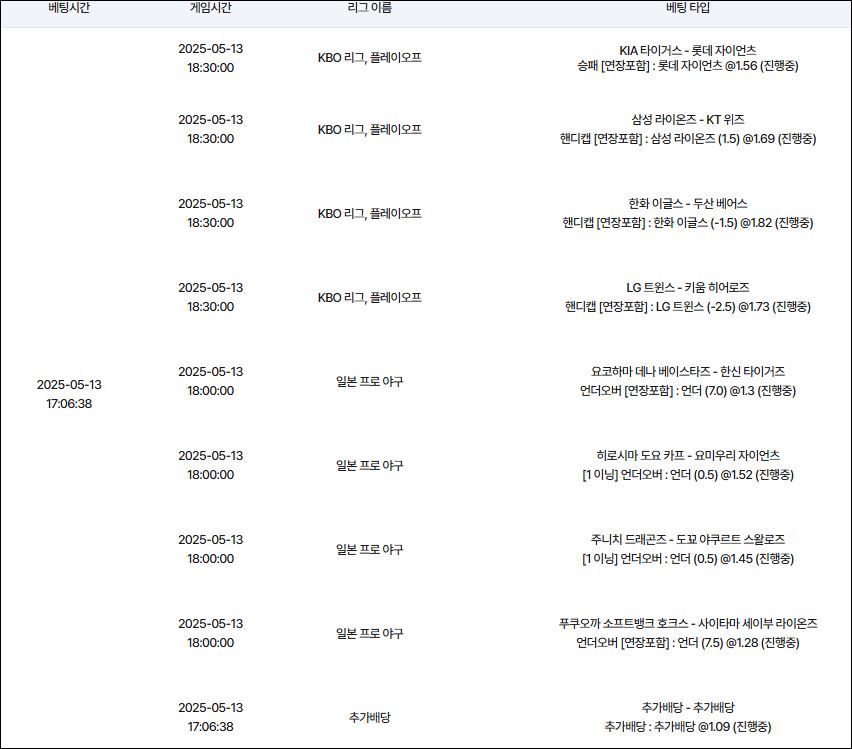Click the 리그 이름 column header
The height and width of the screenshot is (749, 852).
(x=369, y=8)
